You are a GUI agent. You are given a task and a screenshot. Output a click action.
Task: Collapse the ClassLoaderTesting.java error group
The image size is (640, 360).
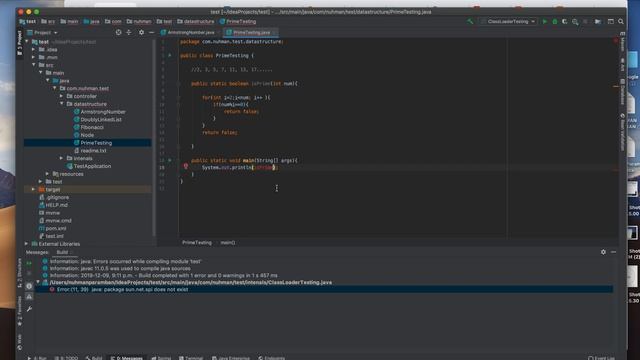[x=38, y=282]
